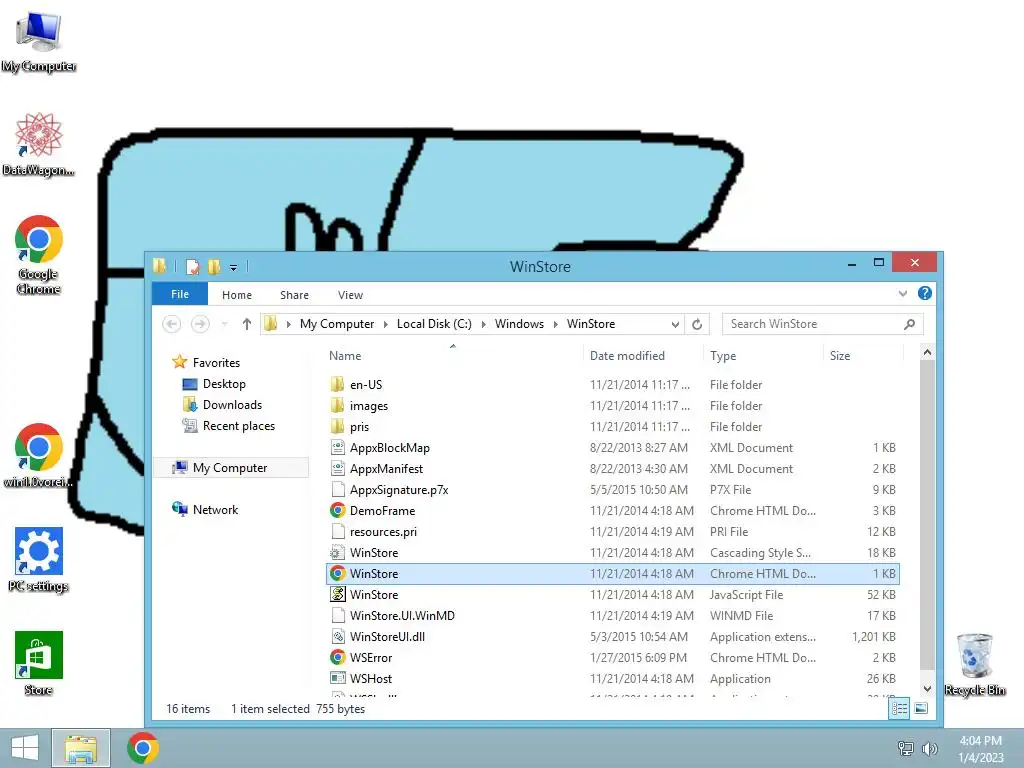Click the Properties quick access toolbar icon
Screen dimensions: 1024x768
(x=193, y=266)
